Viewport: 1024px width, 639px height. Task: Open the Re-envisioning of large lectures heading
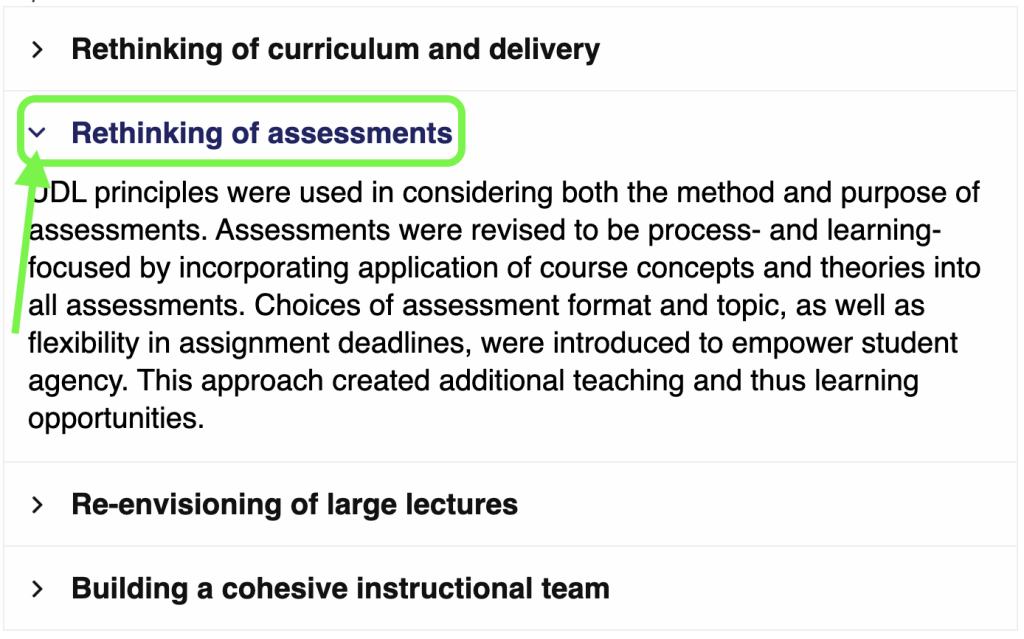point(294,504)
